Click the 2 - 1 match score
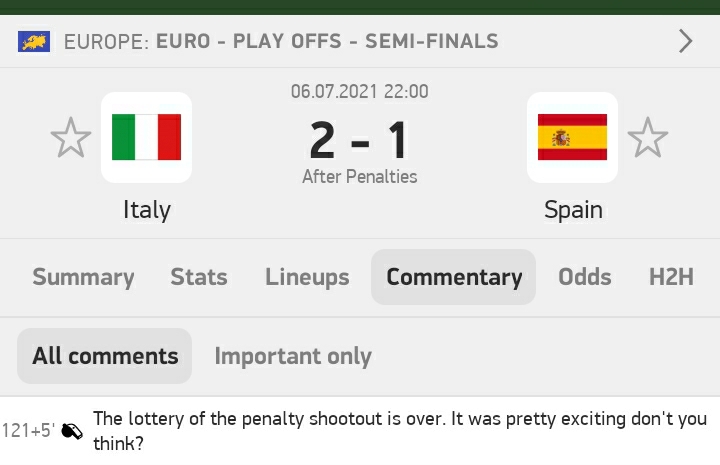 (x=360, y=140)
